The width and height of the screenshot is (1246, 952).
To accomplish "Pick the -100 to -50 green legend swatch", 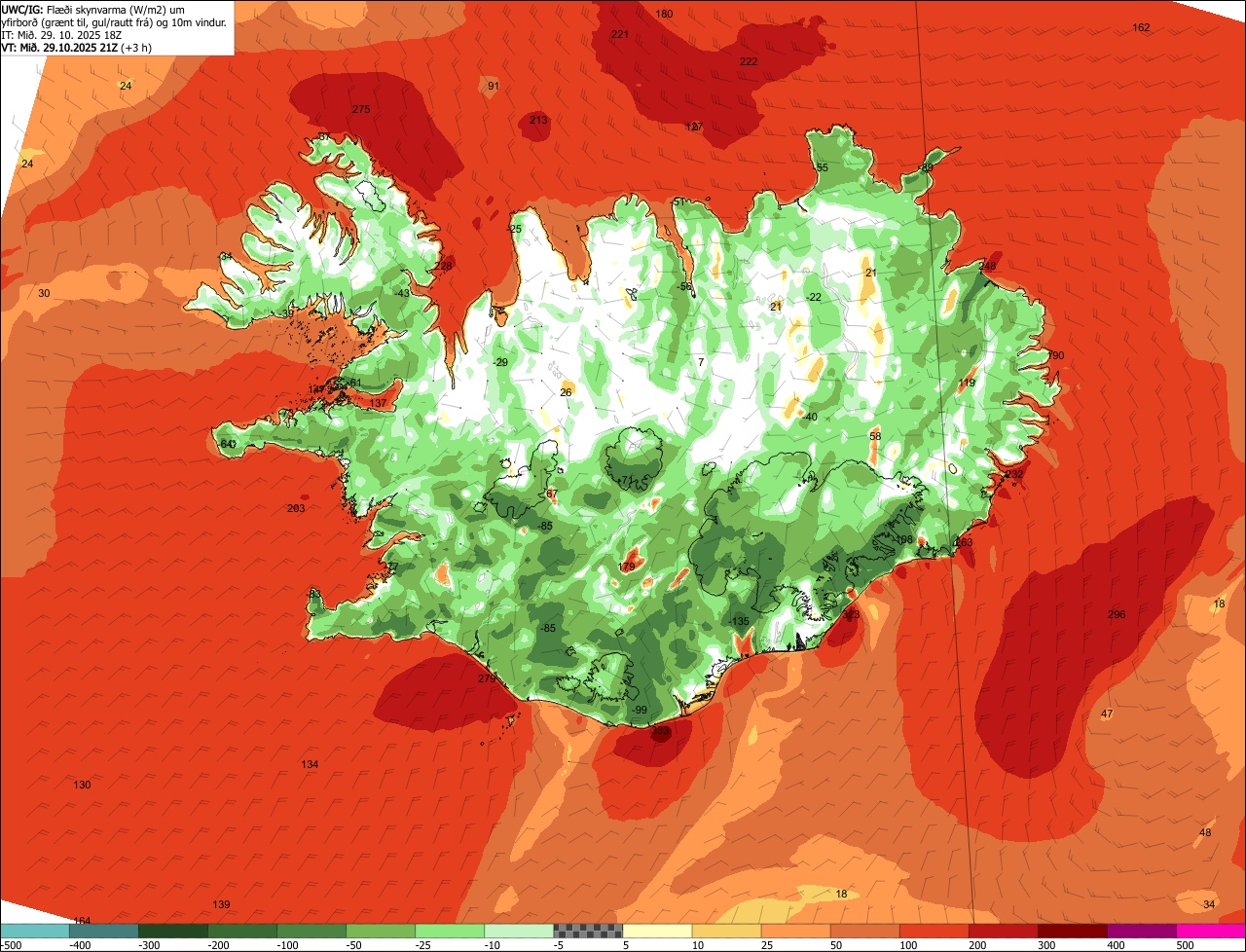I will point(311,931).
